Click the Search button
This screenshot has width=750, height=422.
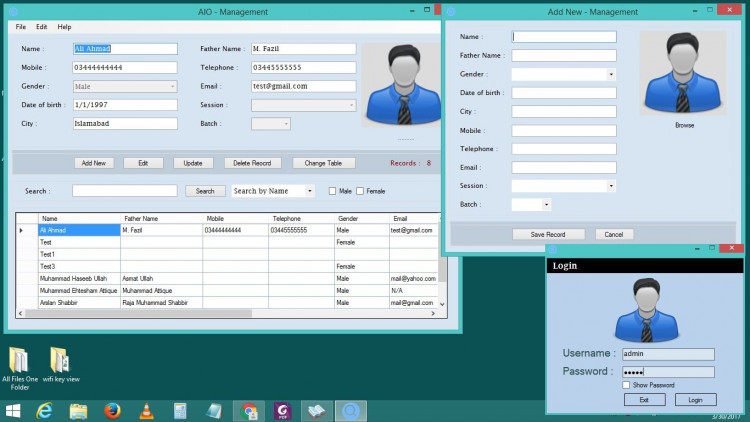tap(205, 191)
